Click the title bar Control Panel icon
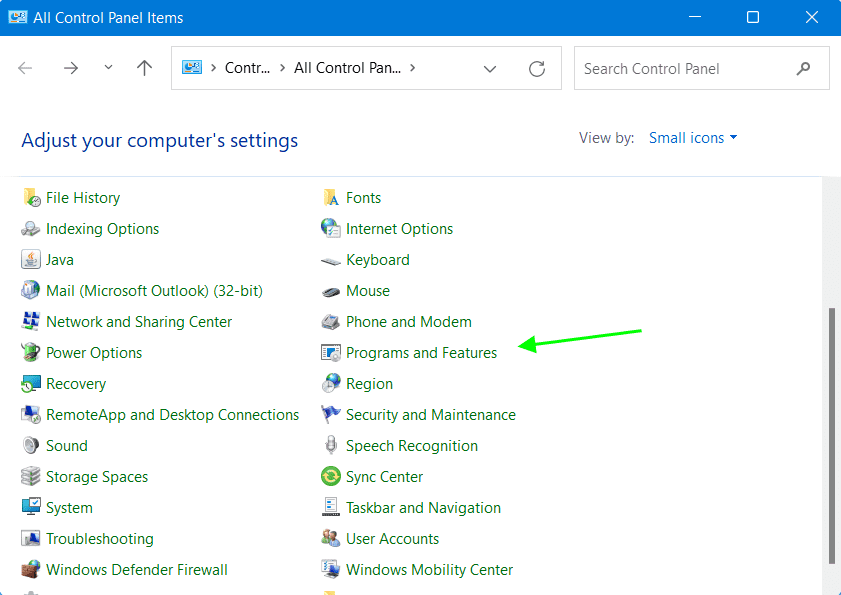841x595 pixels. pyautogui.click(x=18, y=17)
